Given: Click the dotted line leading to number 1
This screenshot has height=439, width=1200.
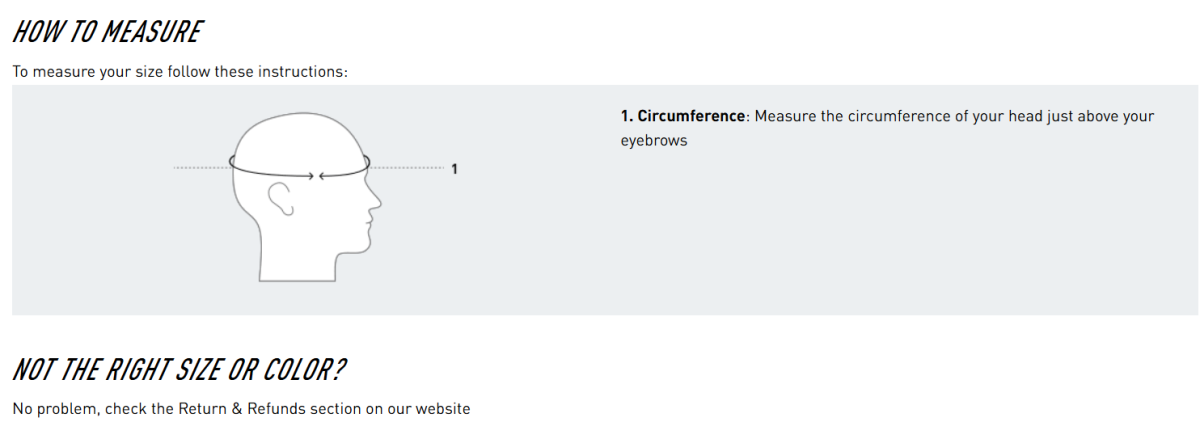Looking at the screenshot, I should pos(407,167).
